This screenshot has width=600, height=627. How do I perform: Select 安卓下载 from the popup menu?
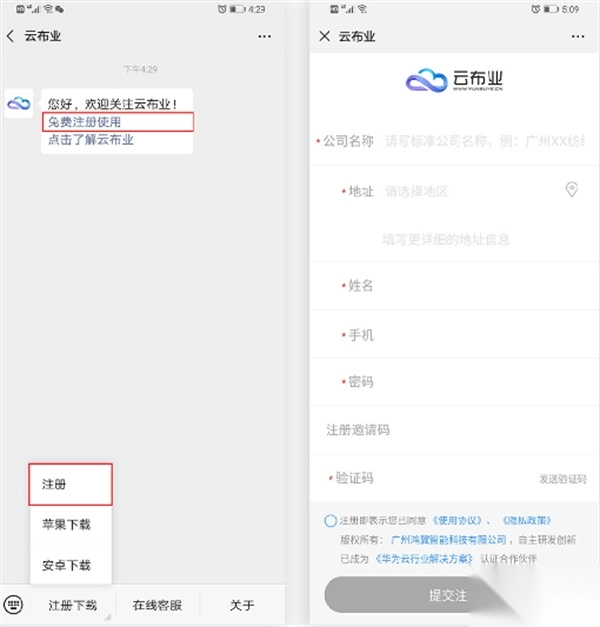tap(70, 565)
